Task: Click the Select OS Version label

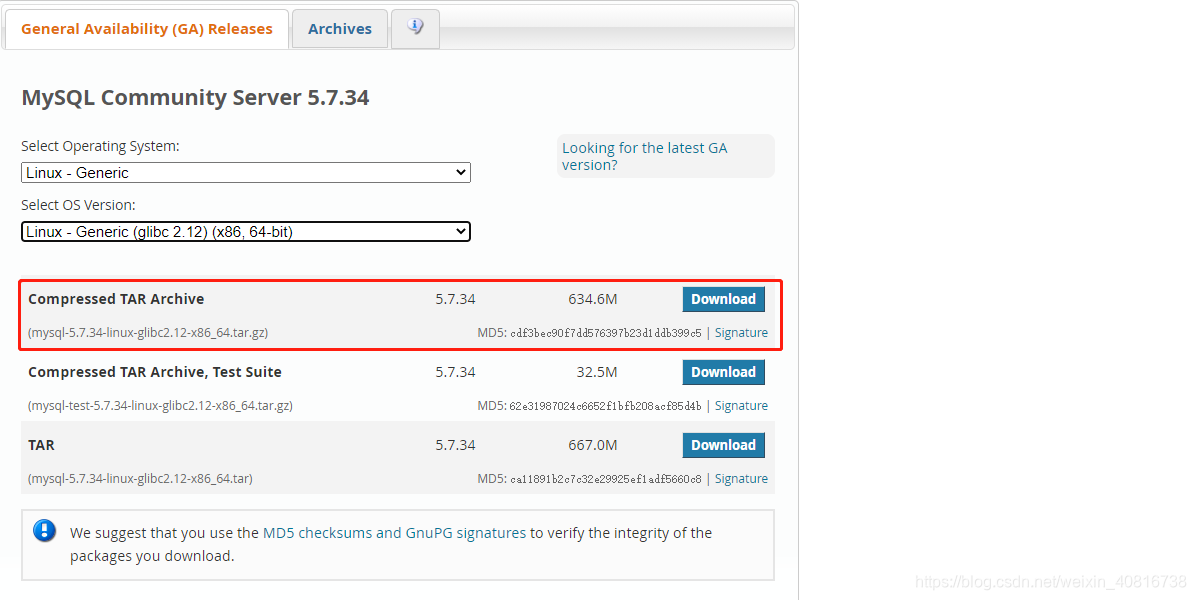Action: coord(78,205)
